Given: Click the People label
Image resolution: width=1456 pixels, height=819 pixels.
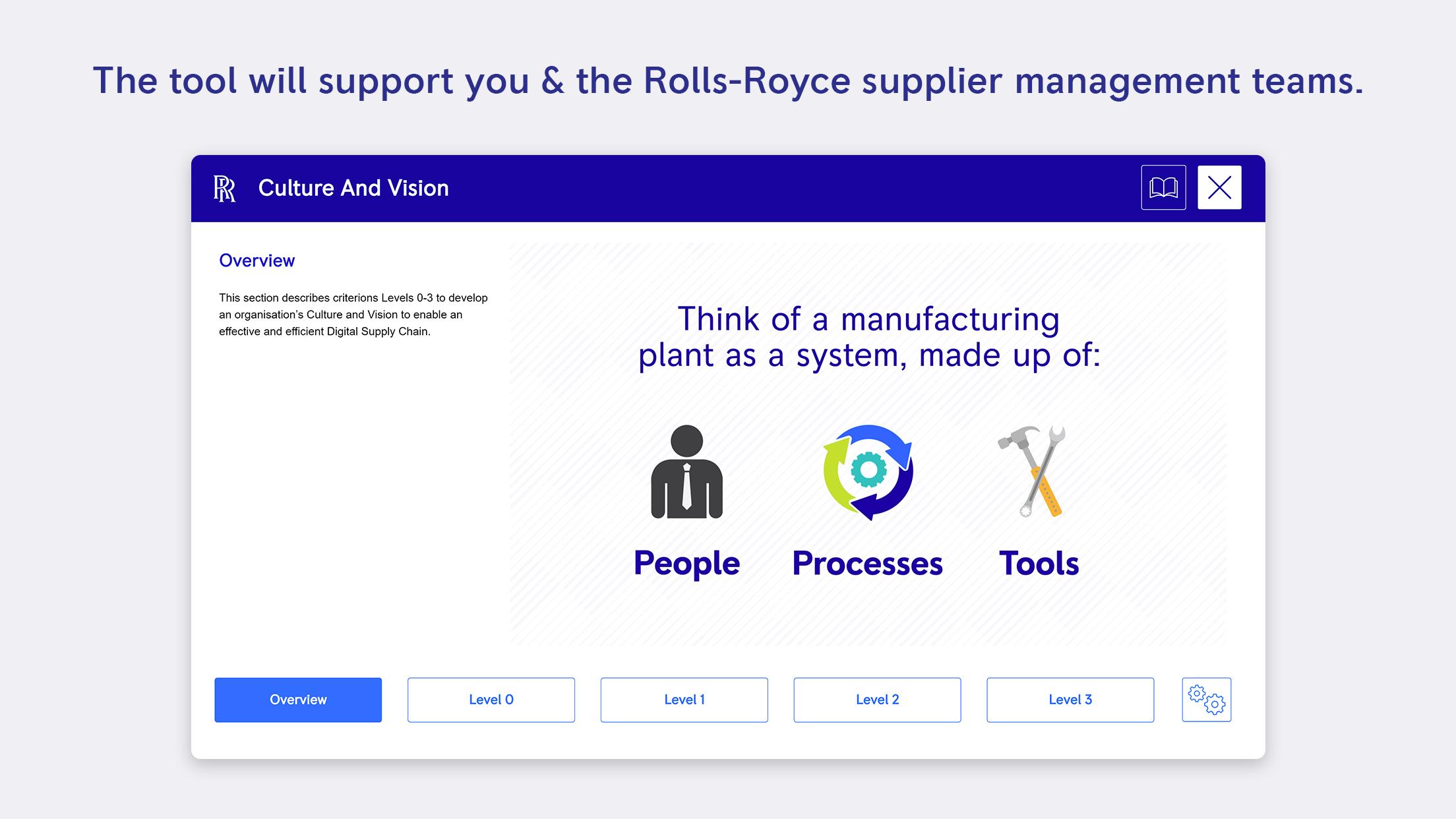Looking at the screenshot, I should (686, 564).
